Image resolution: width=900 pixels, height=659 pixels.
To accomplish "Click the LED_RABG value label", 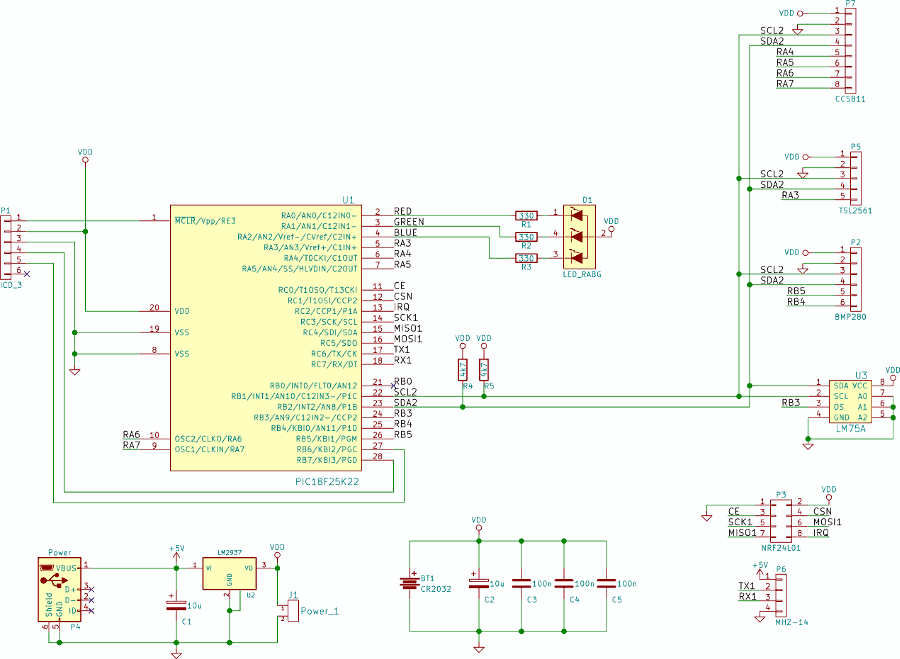I will (582, 274).
